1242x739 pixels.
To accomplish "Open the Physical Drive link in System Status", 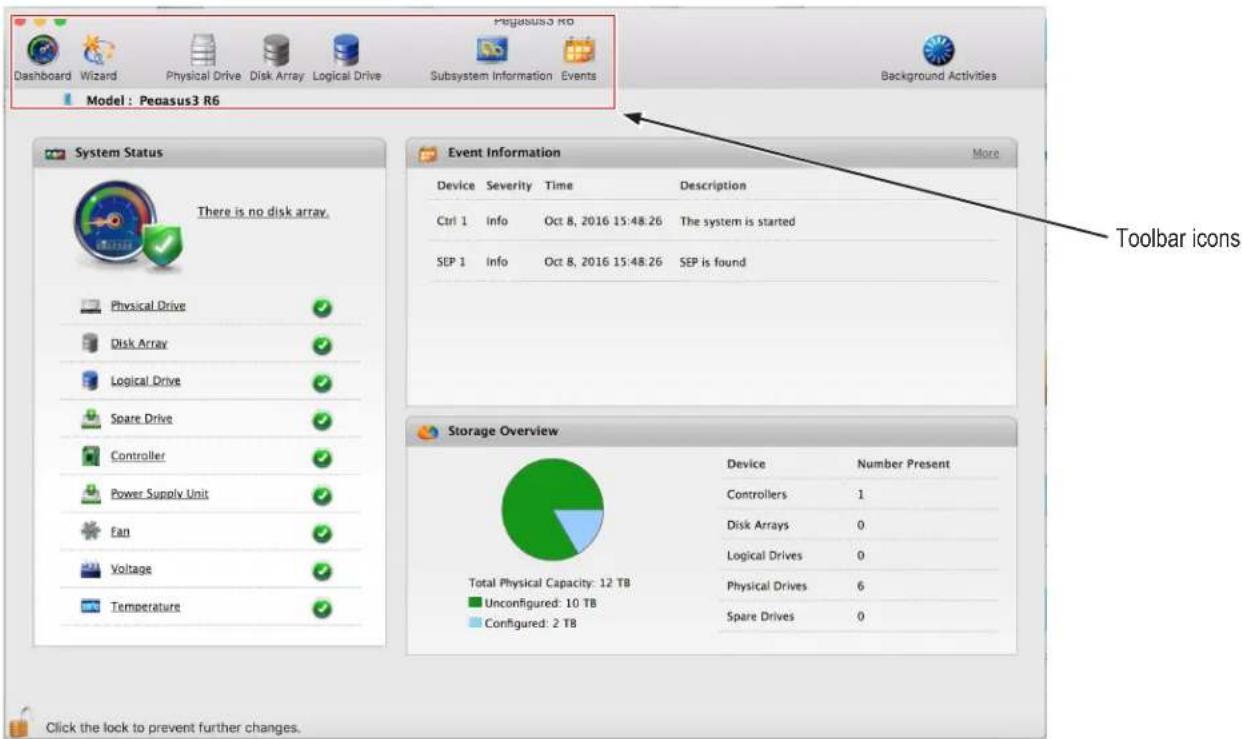I will point(148,306).
